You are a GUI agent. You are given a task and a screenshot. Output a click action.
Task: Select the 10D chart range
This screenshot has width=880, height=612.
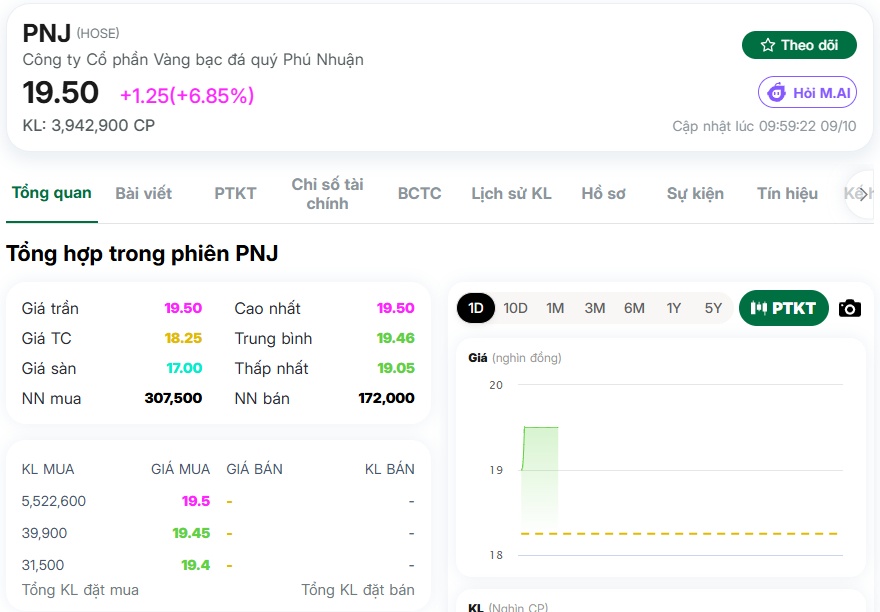pyautogui.click(x=515, y=308)
